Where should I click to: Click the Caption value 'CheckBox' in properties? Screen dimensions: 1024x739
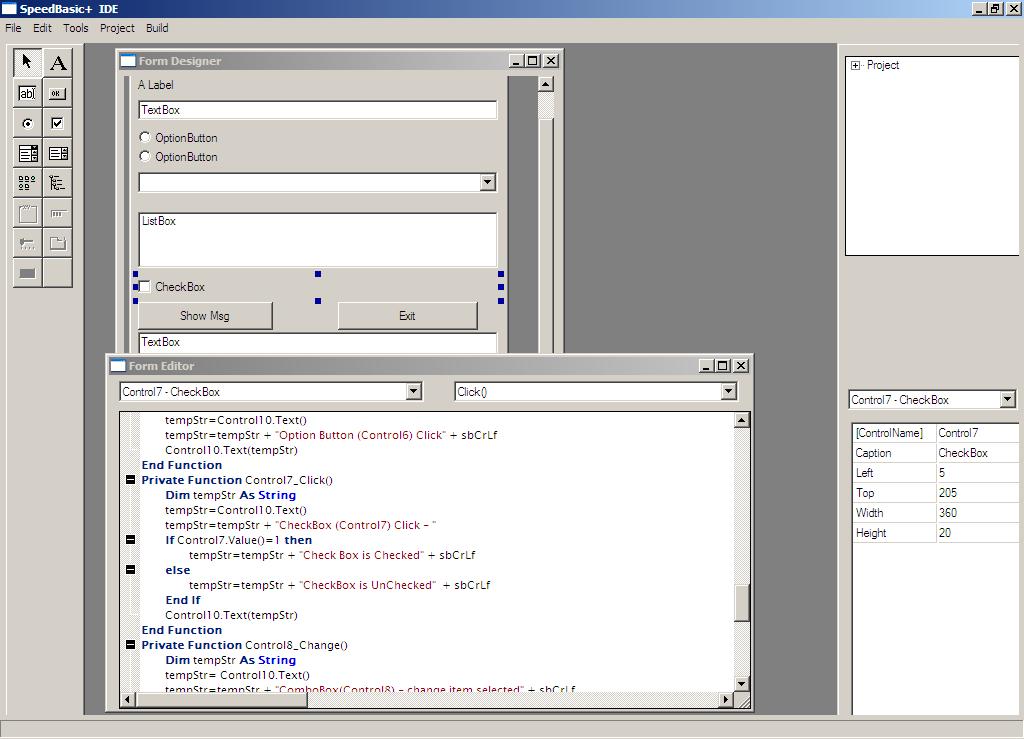pos(978,453)
